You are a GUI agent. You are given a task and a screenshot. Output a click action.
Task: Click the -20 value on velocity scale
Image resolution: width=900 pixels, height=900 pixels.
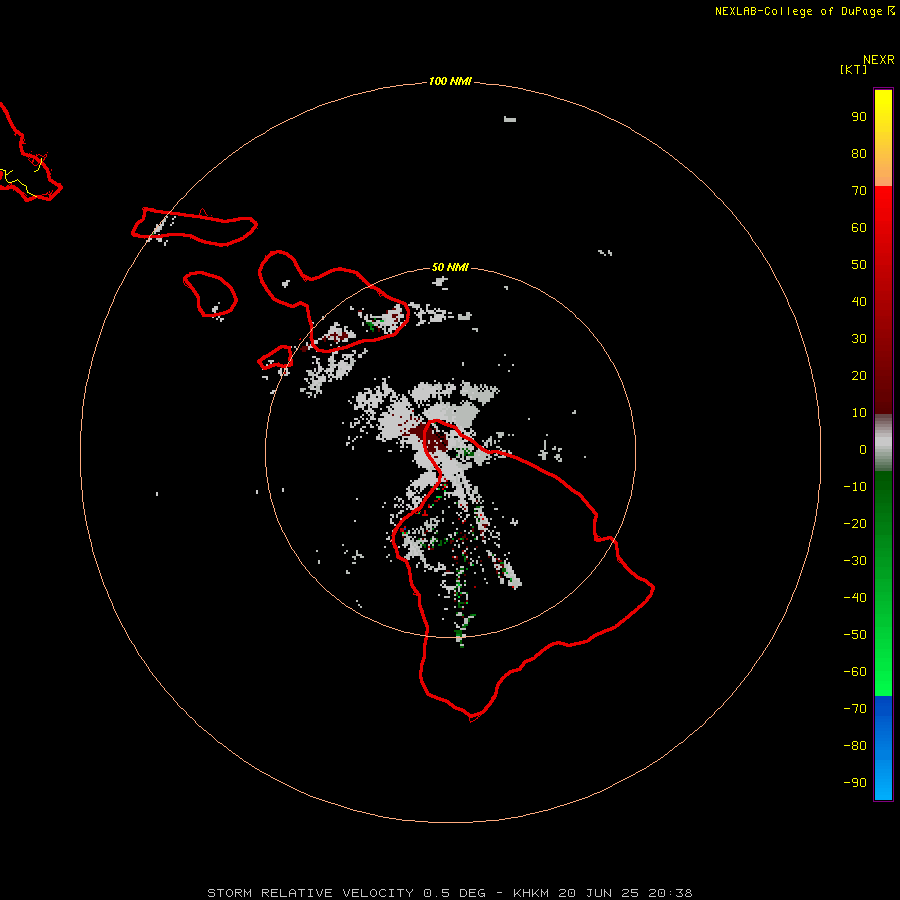[x=855, y=523]
